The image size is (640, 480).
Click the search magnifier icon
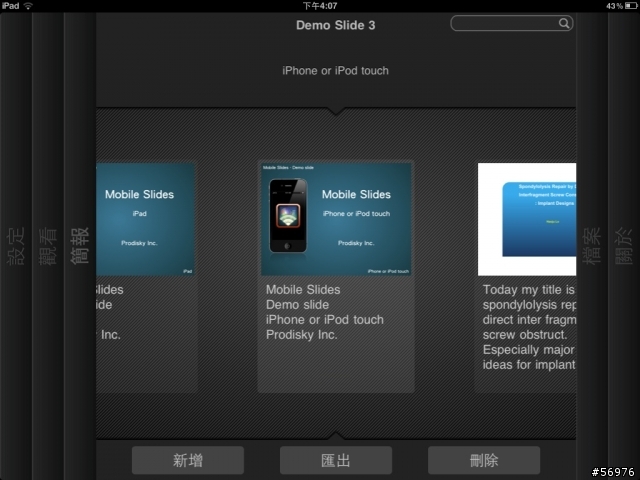tap(564, 23)
